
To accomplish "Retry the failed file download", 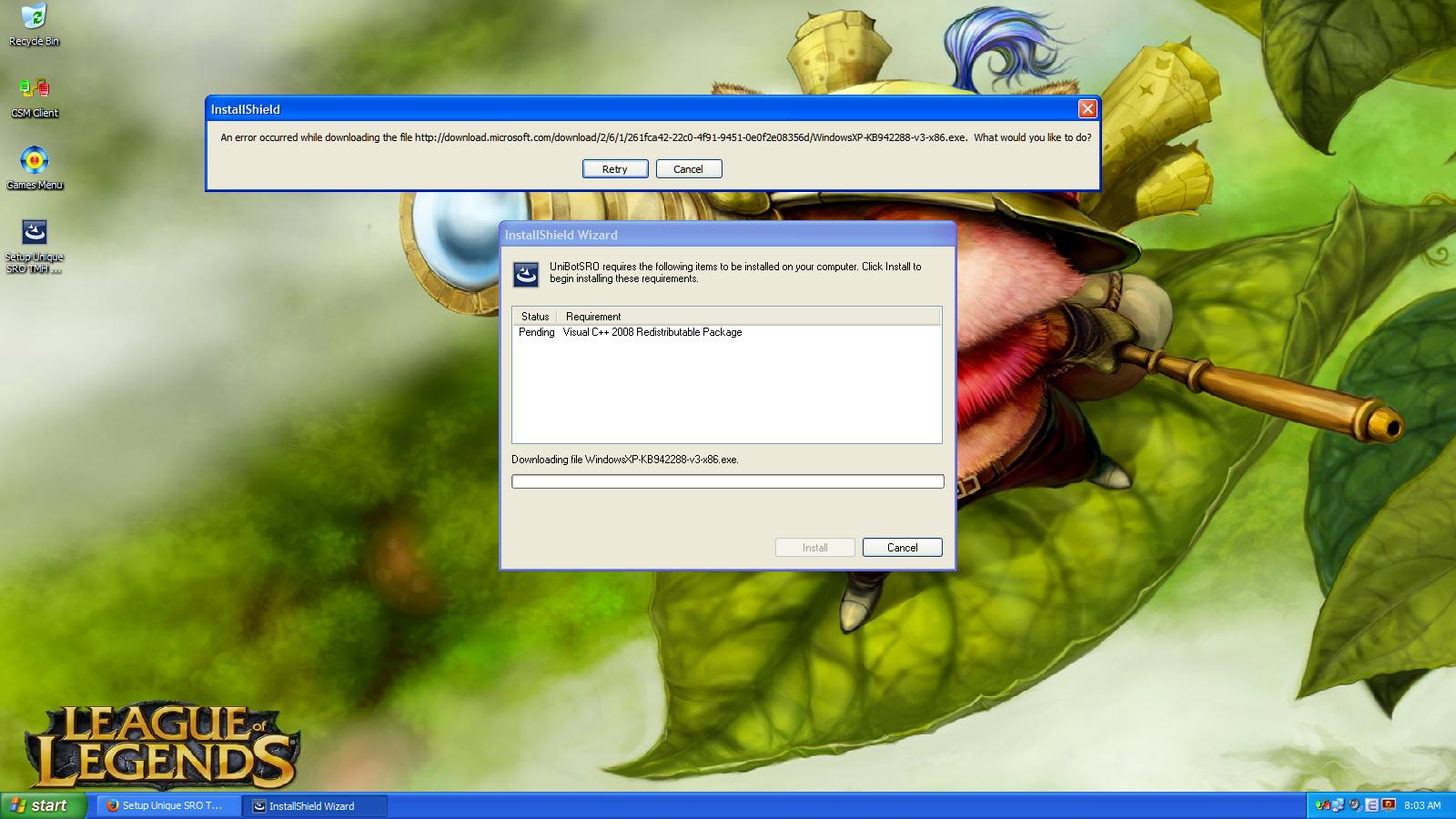I will pyautogui.click(x=615, y=169).
